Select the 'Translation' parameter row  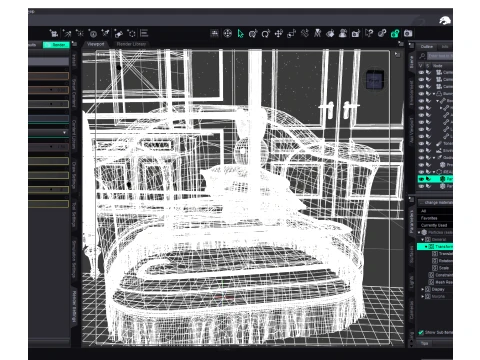tap(442, 254)
